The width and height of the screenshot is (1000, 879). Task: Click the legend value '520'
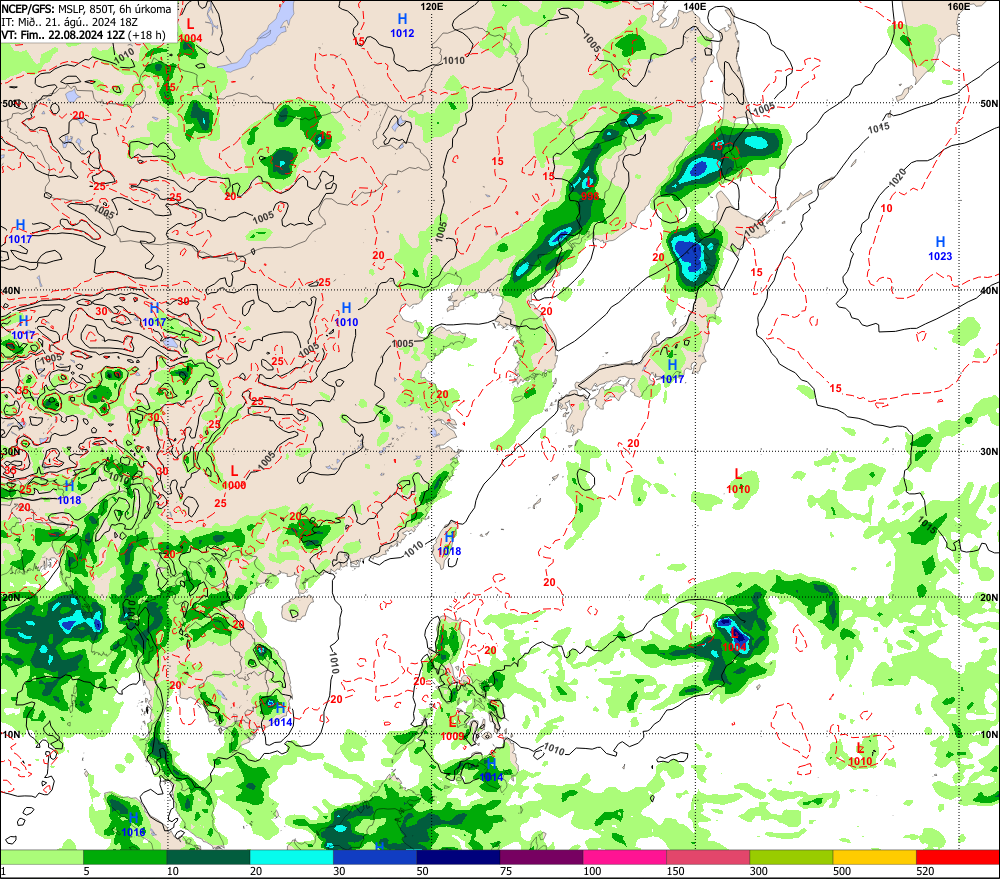click(925, 871)
